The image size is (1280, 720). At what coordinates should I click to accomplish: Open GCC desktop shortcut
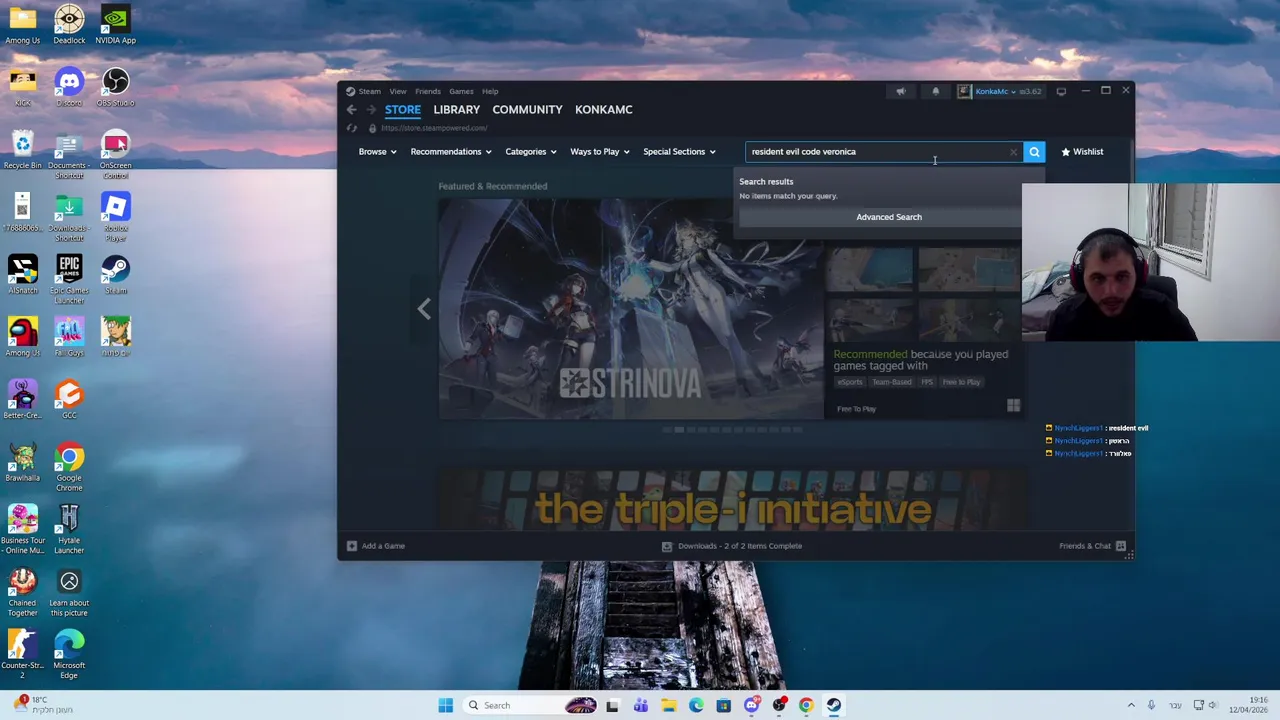click(x=69, y=400)
